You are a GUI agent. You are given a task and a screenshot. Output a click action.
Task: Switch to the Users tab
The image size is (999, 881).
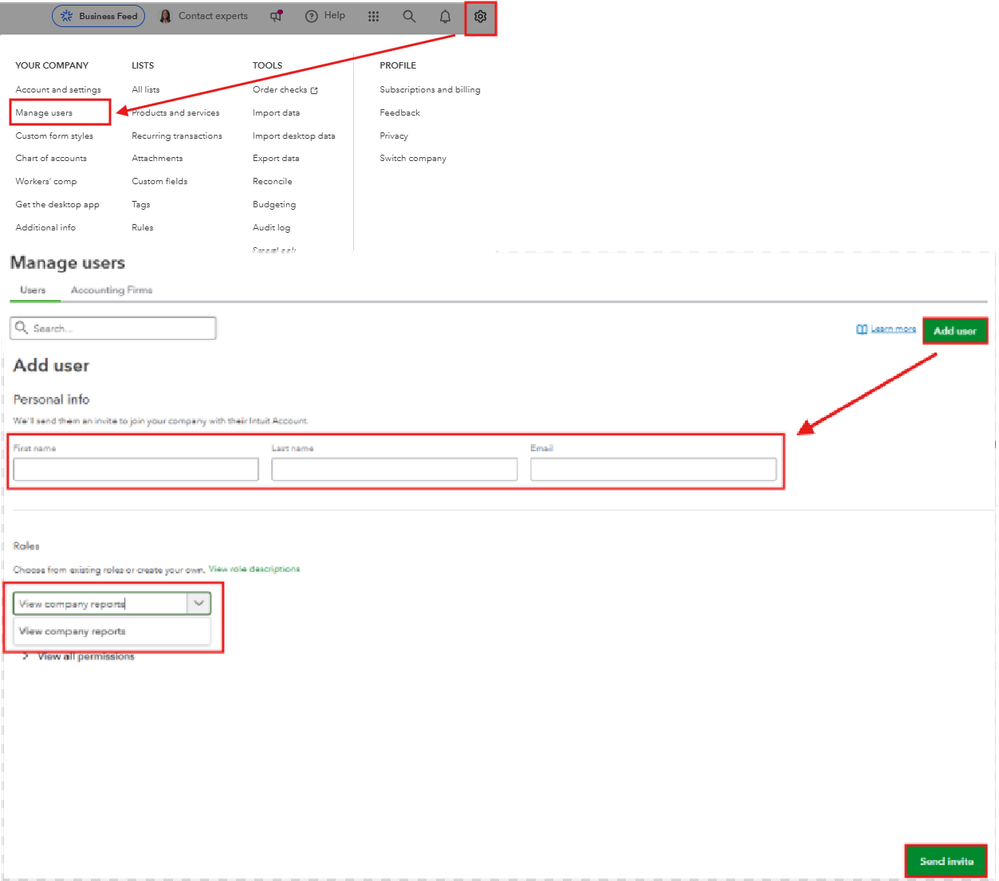click(x=33, y=290)
